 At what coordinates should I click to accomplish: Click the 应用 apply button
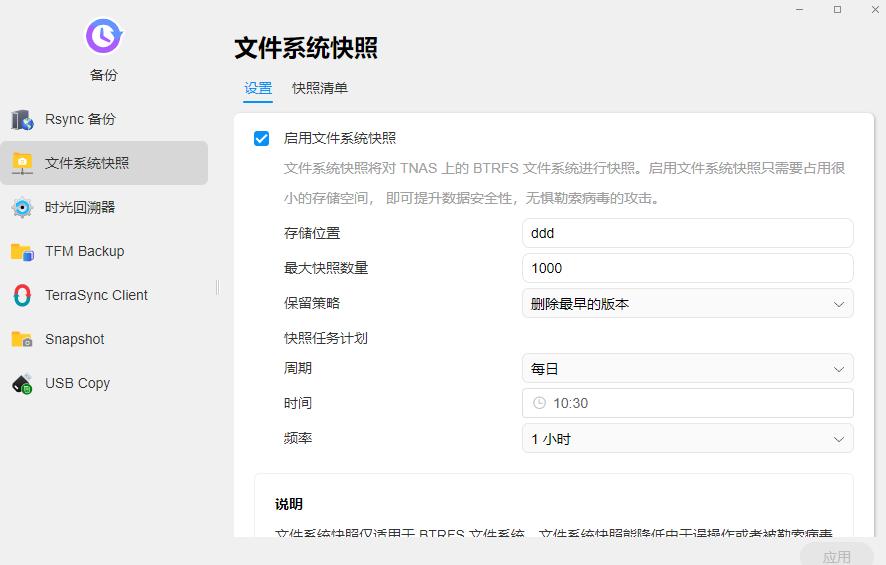(837, 555)
